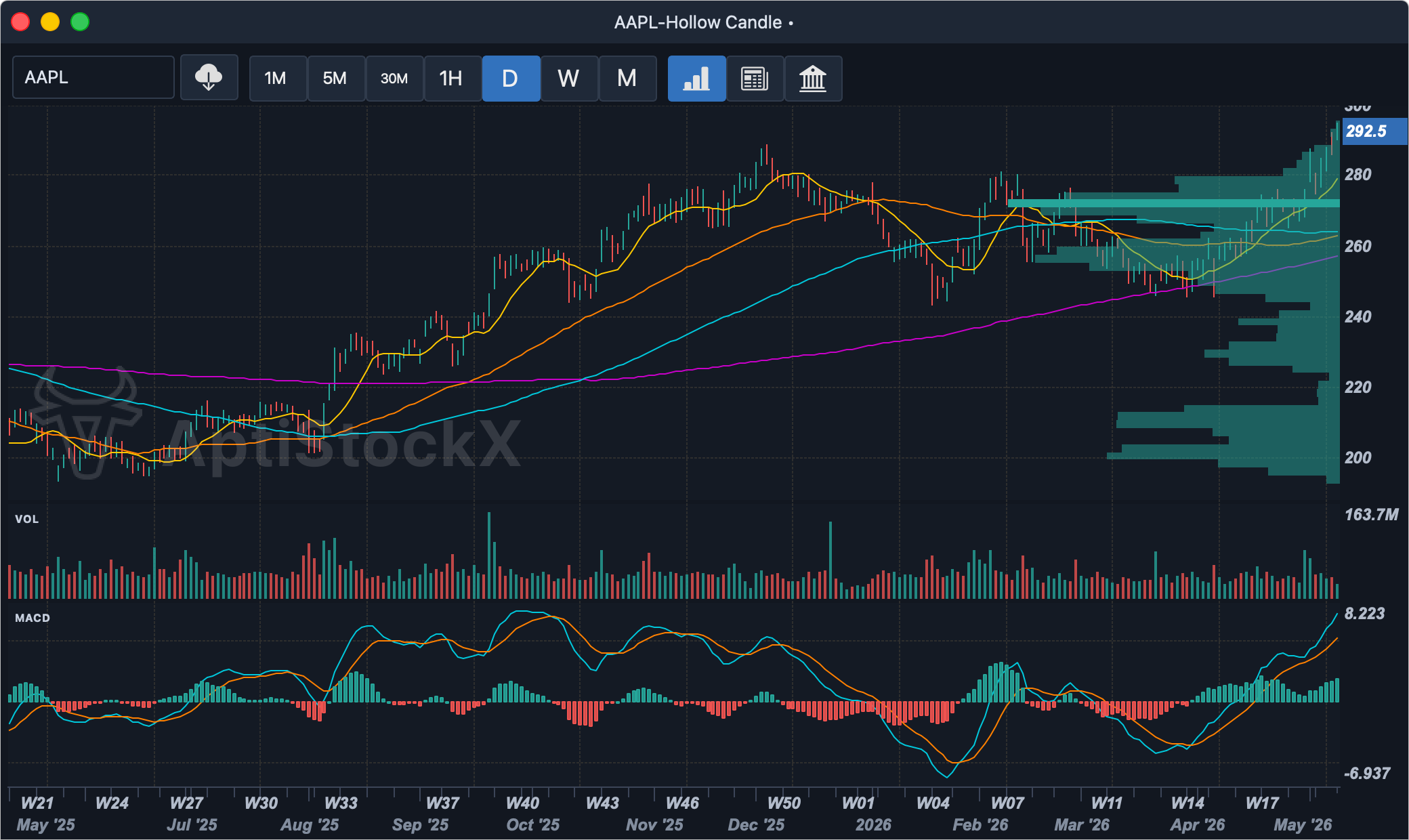Click the 8.223 MACD axis value
Image resolution: width=1409 pixels, height=840 pixels.
tap(1364, 614)
